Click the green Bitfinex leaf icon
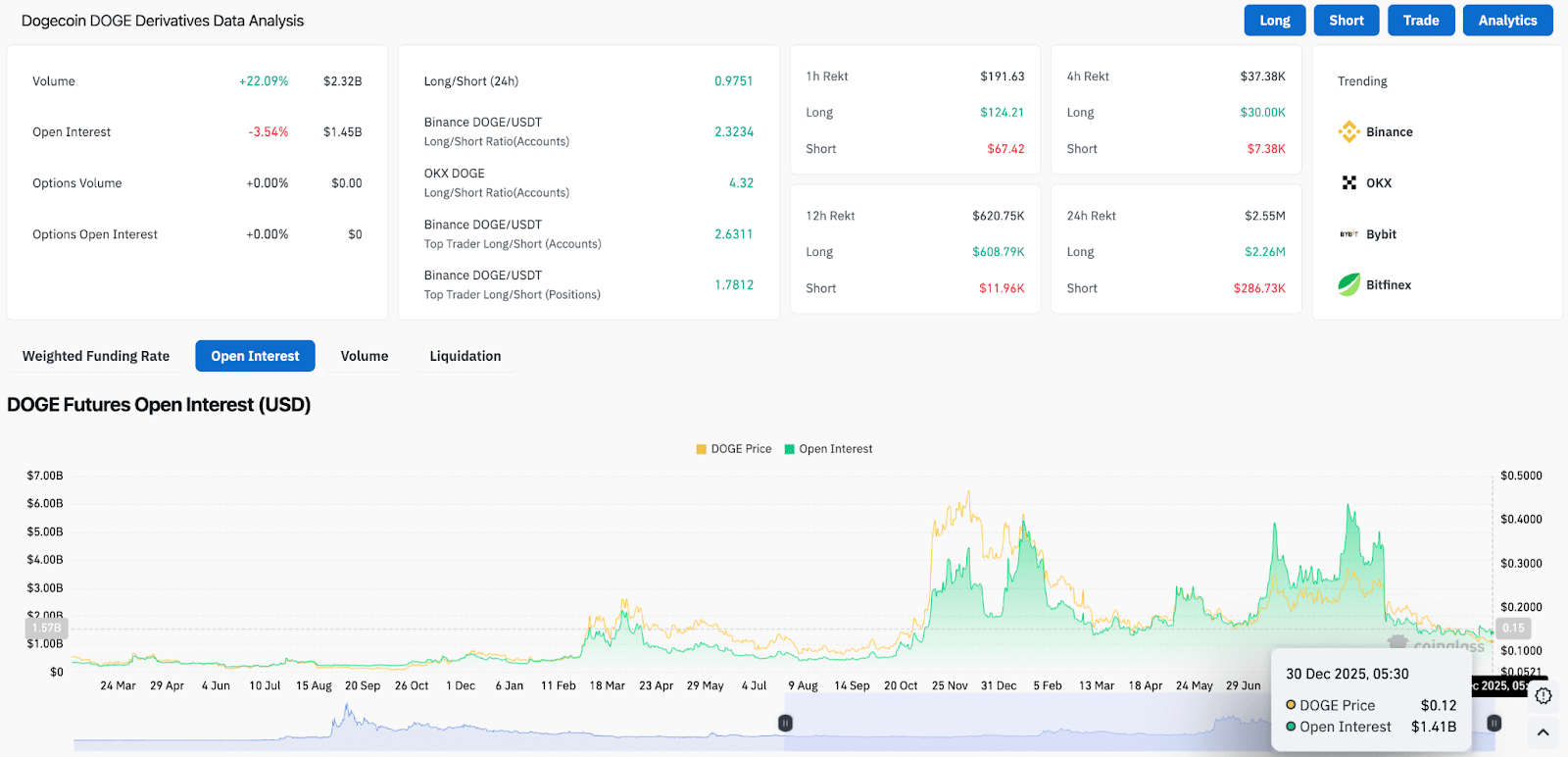Screen dimensions: 1568x757 (x=1348, y=284)
